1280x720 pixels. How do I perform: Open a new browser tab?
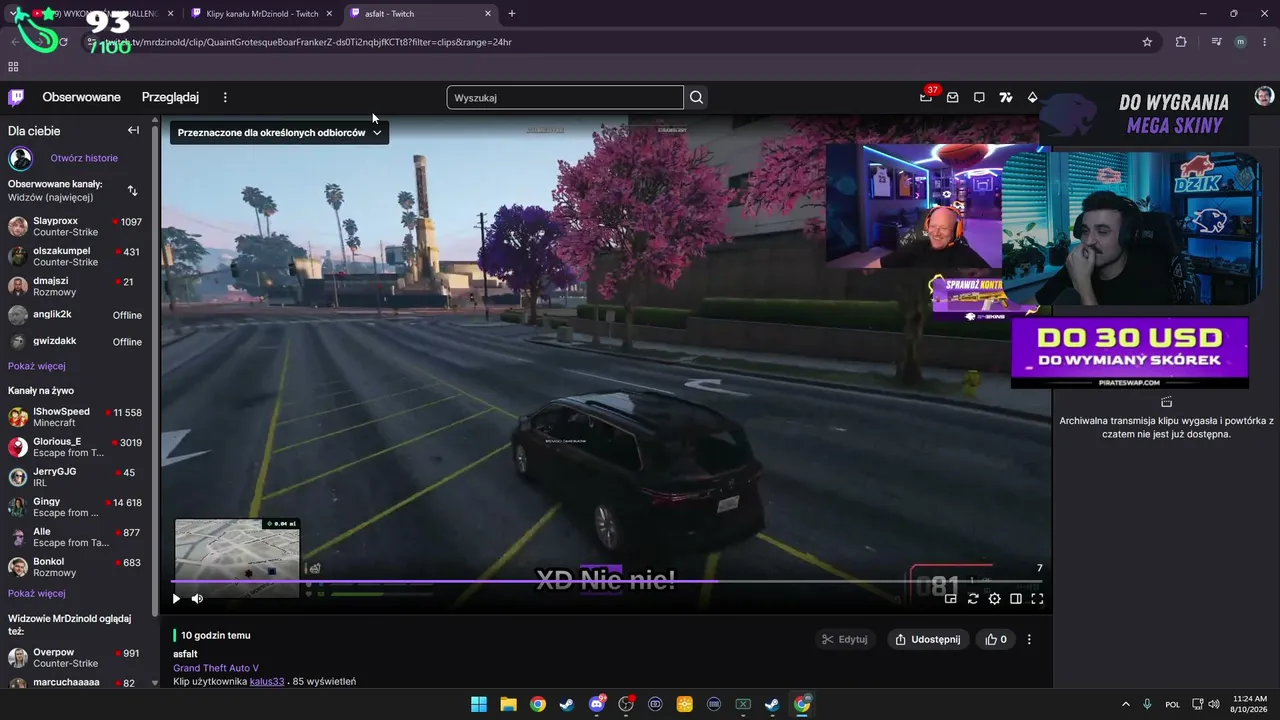coord(512,13)
